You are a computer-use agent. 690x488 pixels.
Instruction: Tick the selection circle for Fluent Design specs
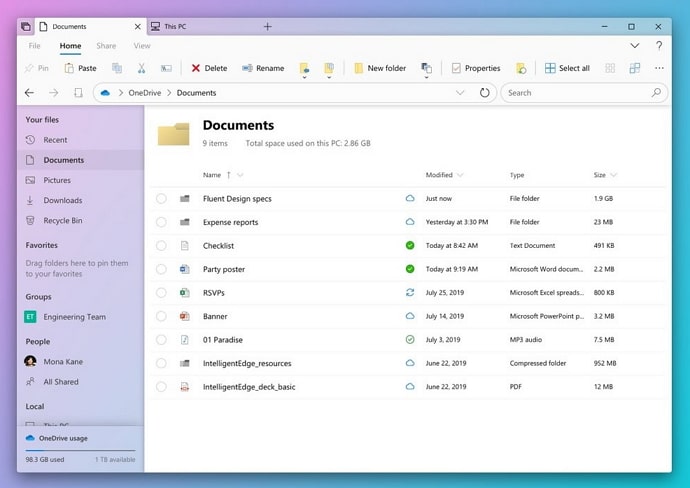click(x=161, y=198)
